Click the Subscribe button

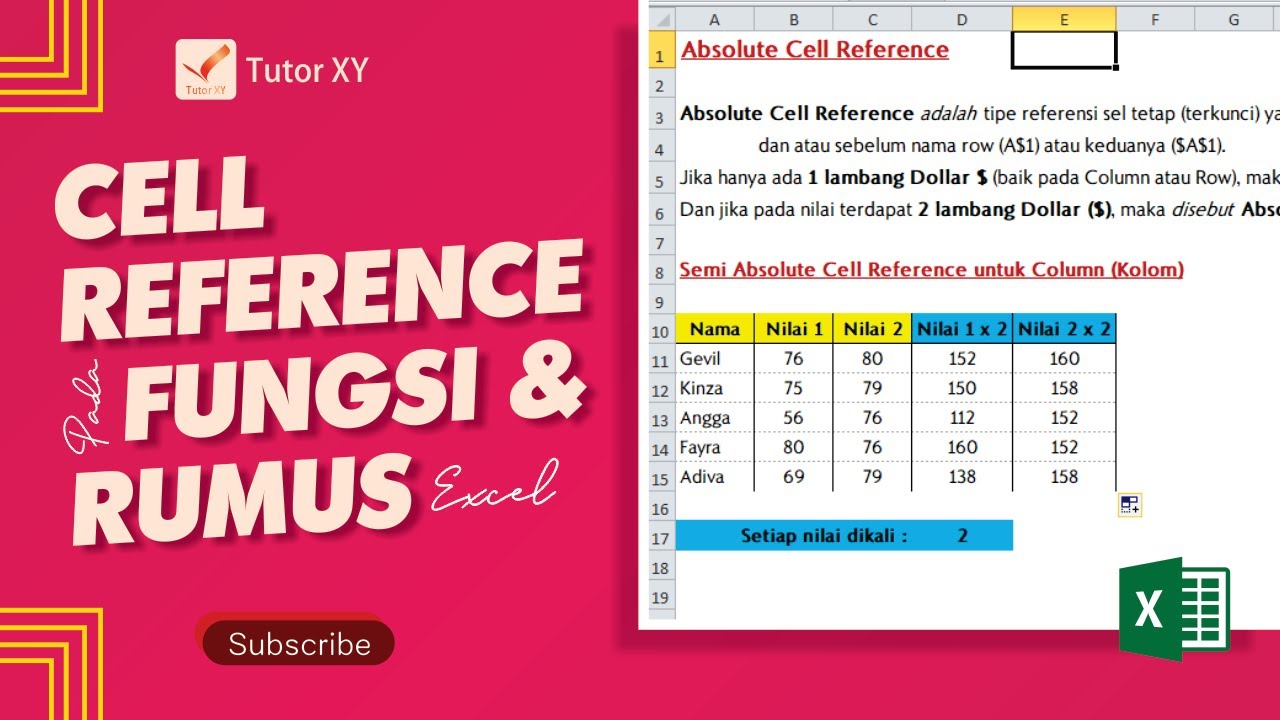point(299,643)
